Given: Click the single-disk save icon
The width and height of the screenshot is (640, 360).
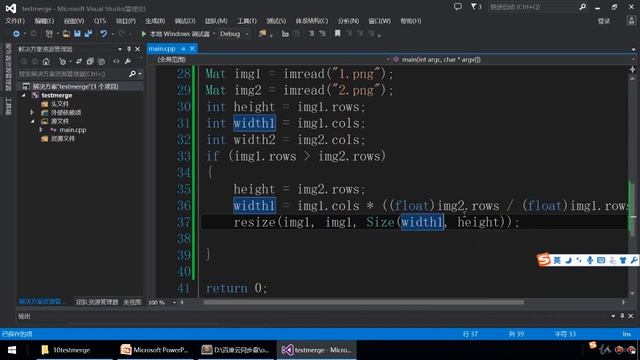Looking at the screenshot, I should click(x=77, y=34).
